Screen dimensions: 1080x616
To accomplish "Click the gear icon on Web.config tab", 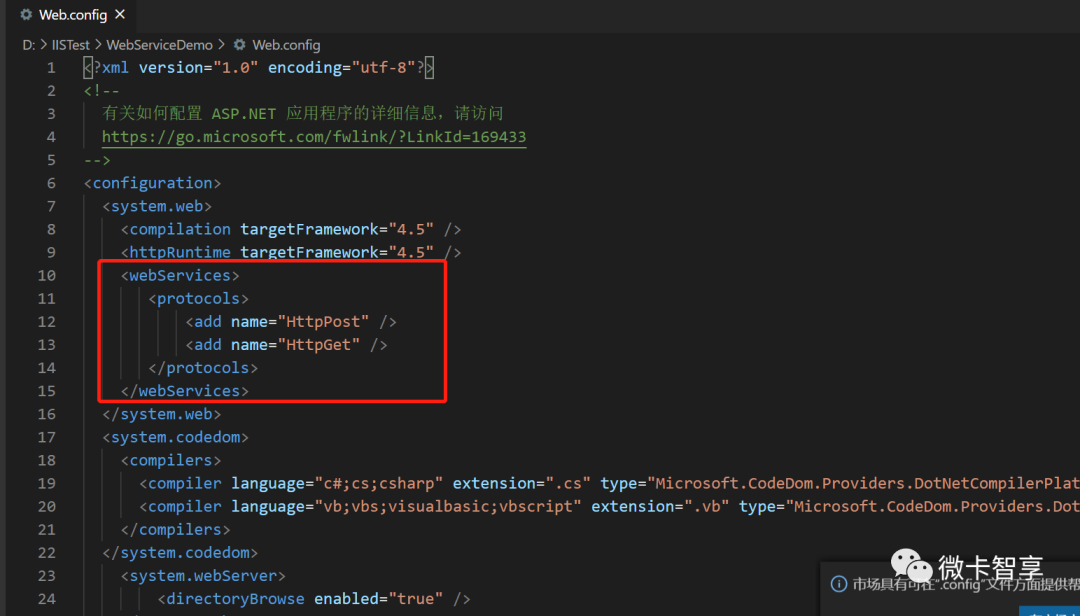I will pos(26,14).
